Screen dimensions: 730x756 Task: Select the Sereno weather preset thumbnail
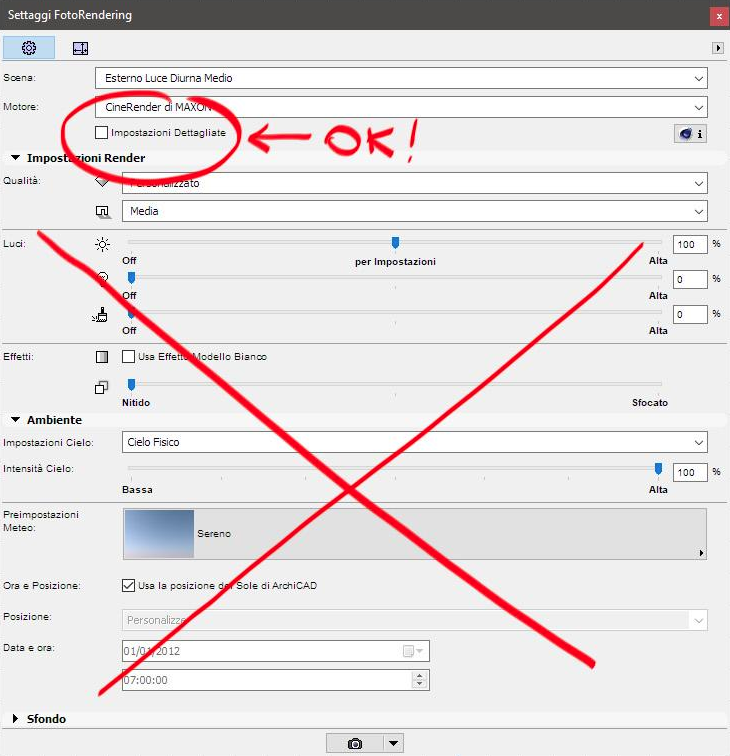tap(159, 534)
